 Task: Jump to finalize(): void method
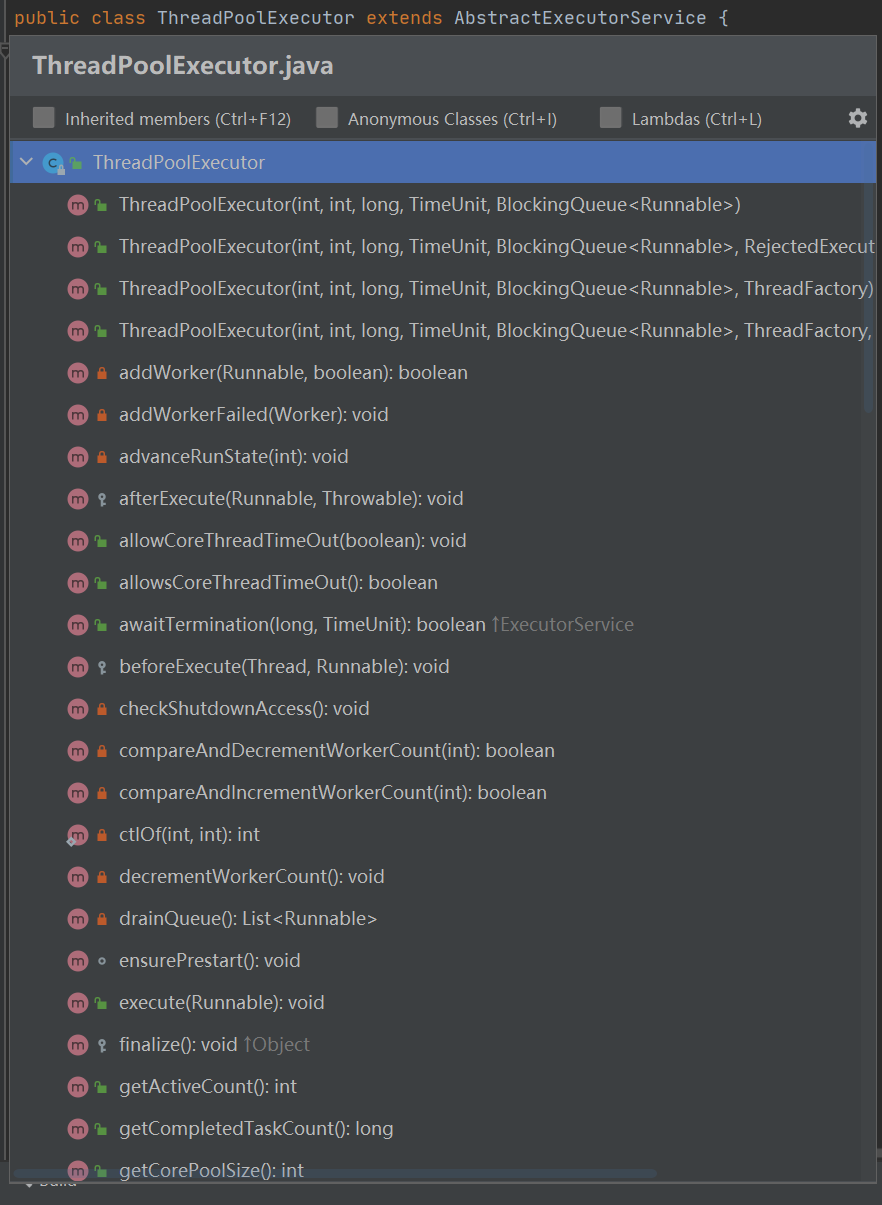178,1044
